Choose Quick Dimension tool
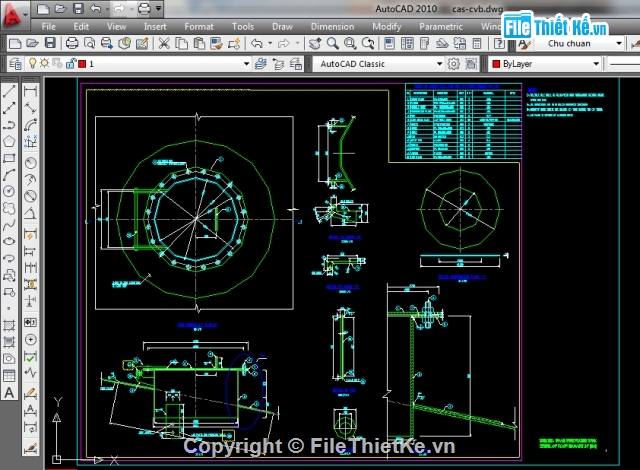 point(30,235)
